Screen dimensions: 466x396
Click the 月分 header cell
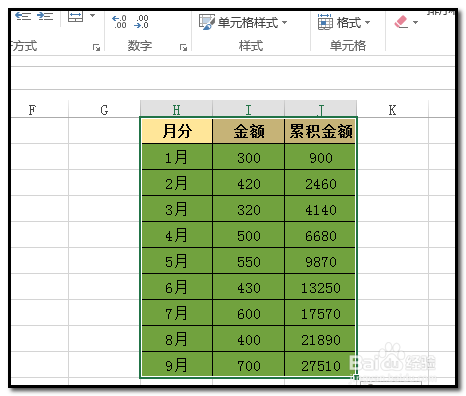[x=177, y=131]
